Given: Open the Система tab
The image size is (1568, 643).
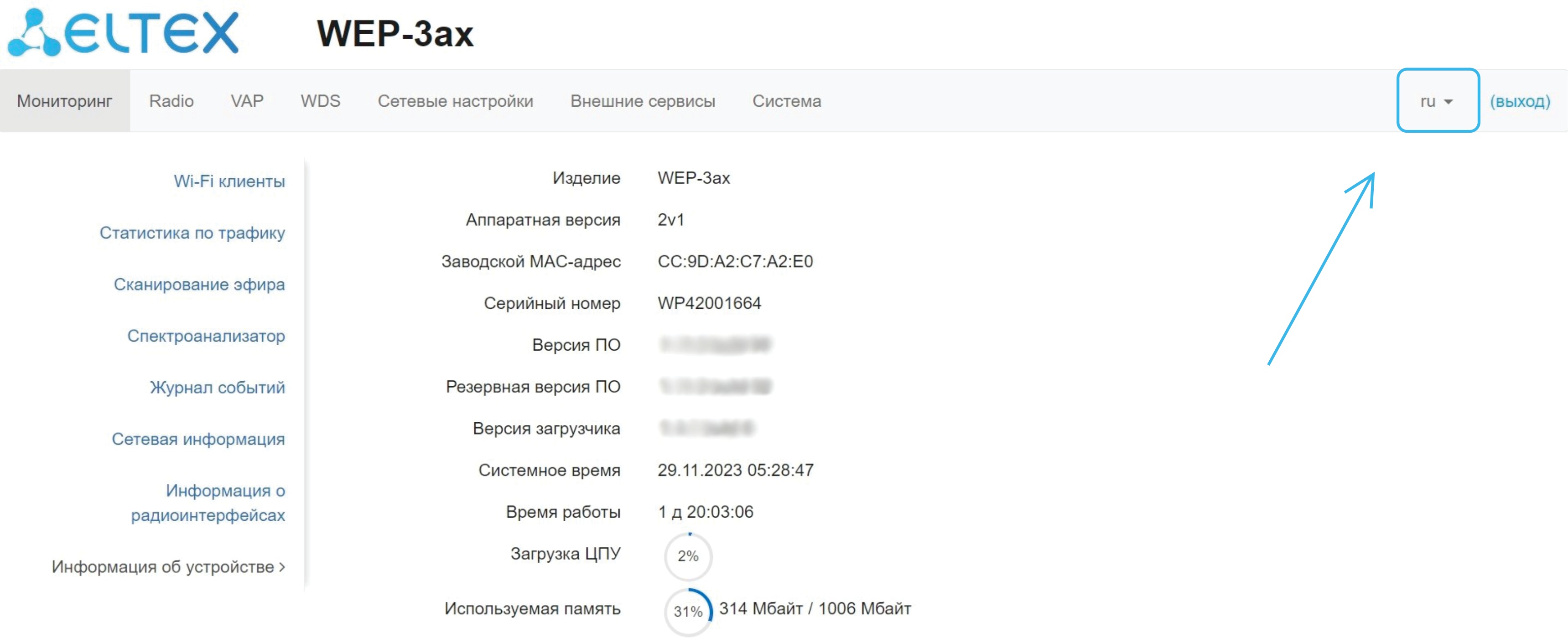Looking at the screenshot, I should pyautogui.click(x=786, y=101).
